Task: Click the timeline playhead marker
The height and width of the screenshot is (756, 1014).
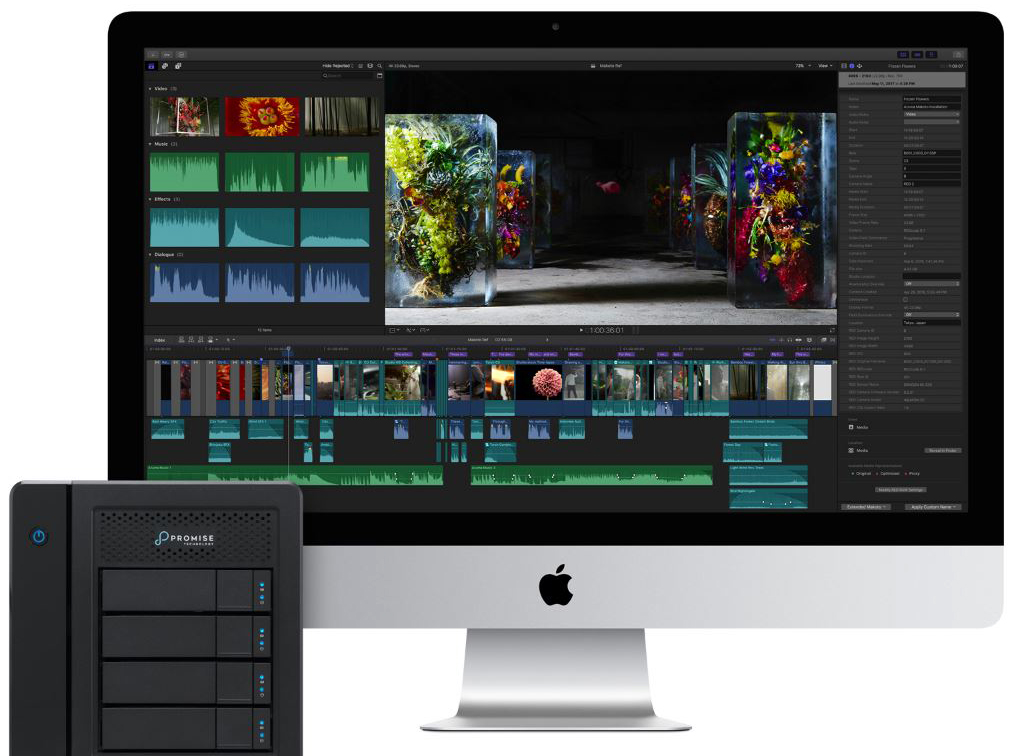Action: coord(288,349)
